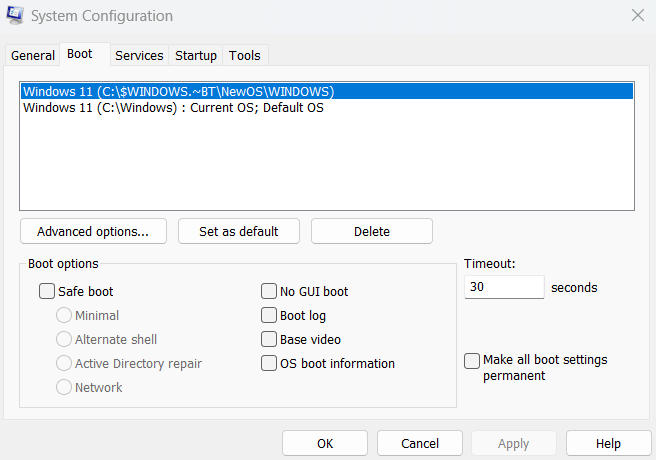The width and height of the screenshot is (656, 460).
Task: Click the Apply button
Action: 514,443
